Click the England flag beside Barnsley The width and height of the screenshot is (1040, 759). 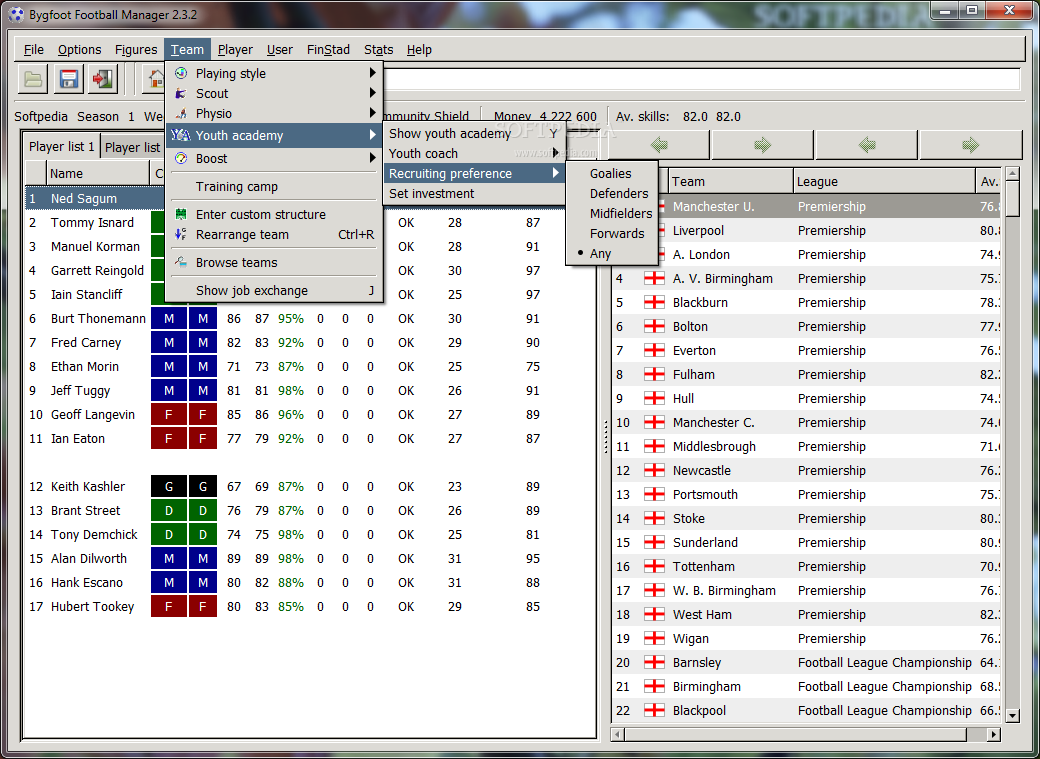pos(654,662)
